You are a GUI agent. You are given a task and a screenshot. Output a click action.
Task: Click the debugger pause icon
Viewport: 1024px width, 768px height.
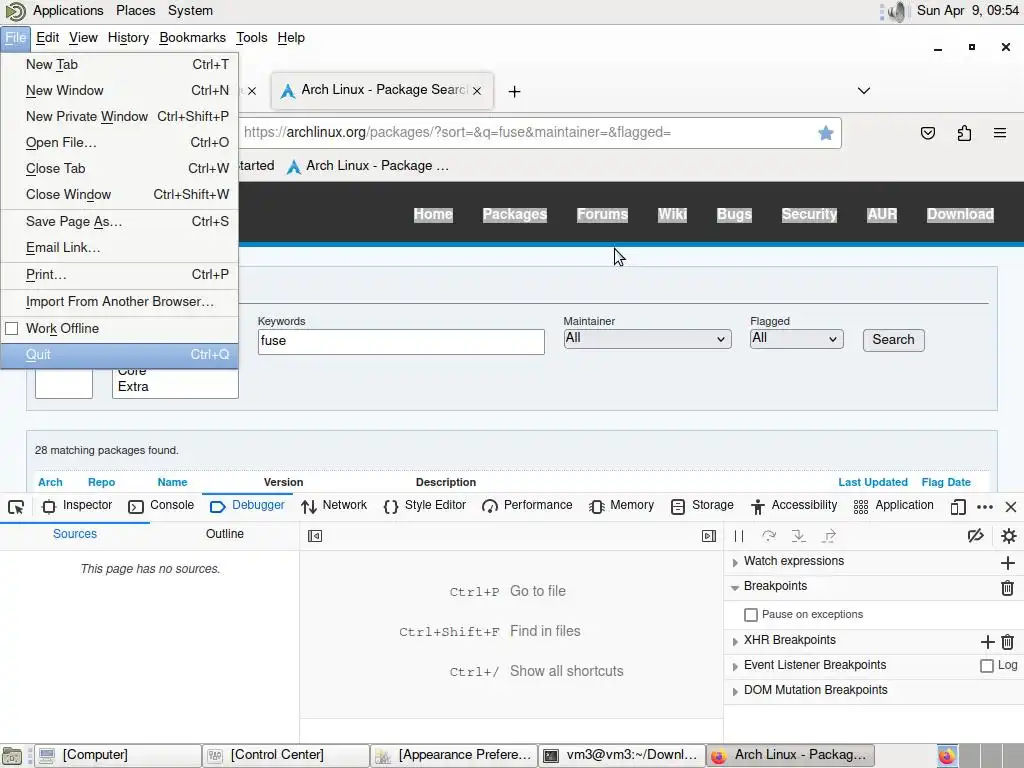pyautogui.click(x=739, y=536)
